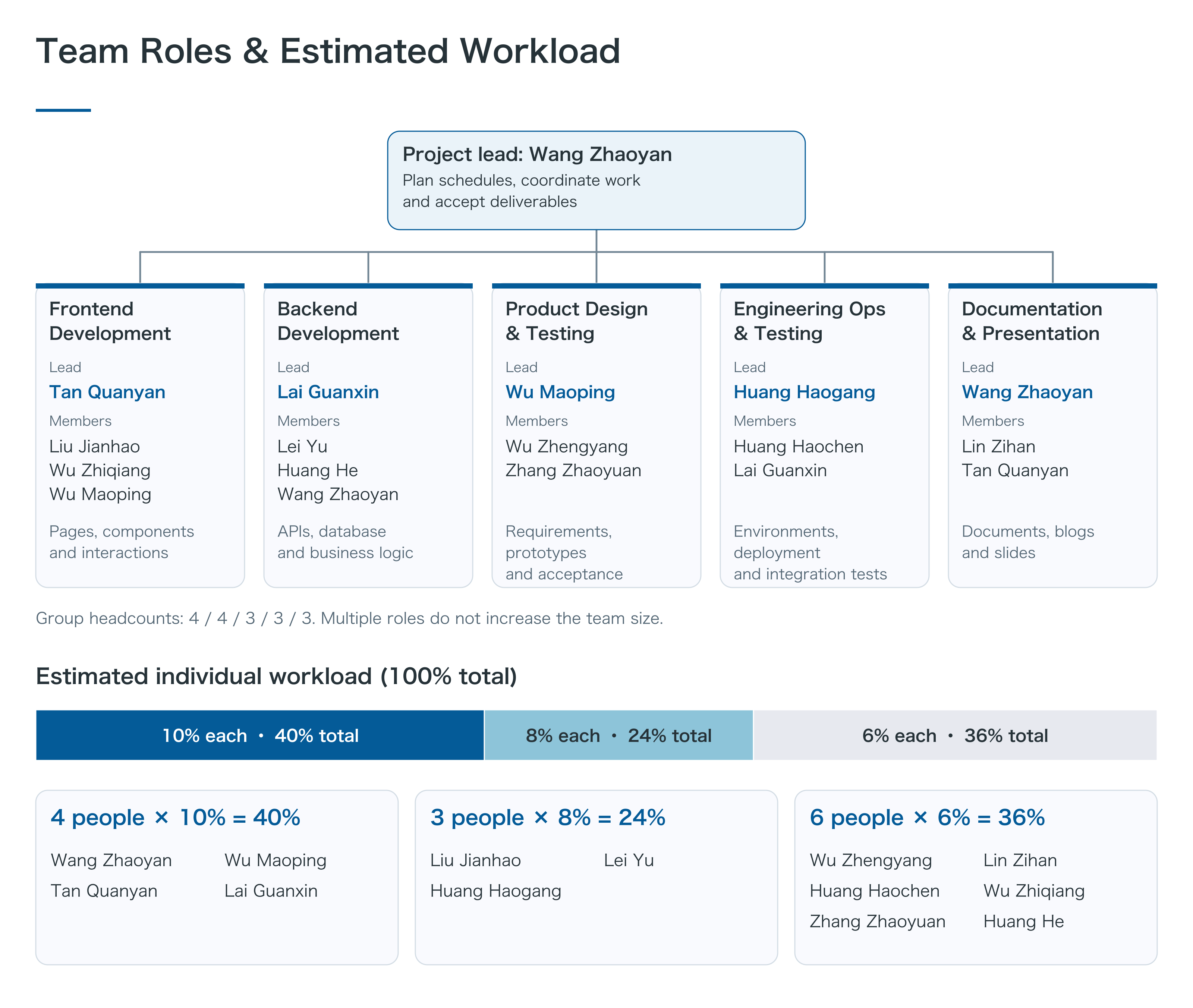Click the dark blue "10% each · 40% total" bar segment
The height and width of the screenshot is (1008, 1193).
point(260,735)
